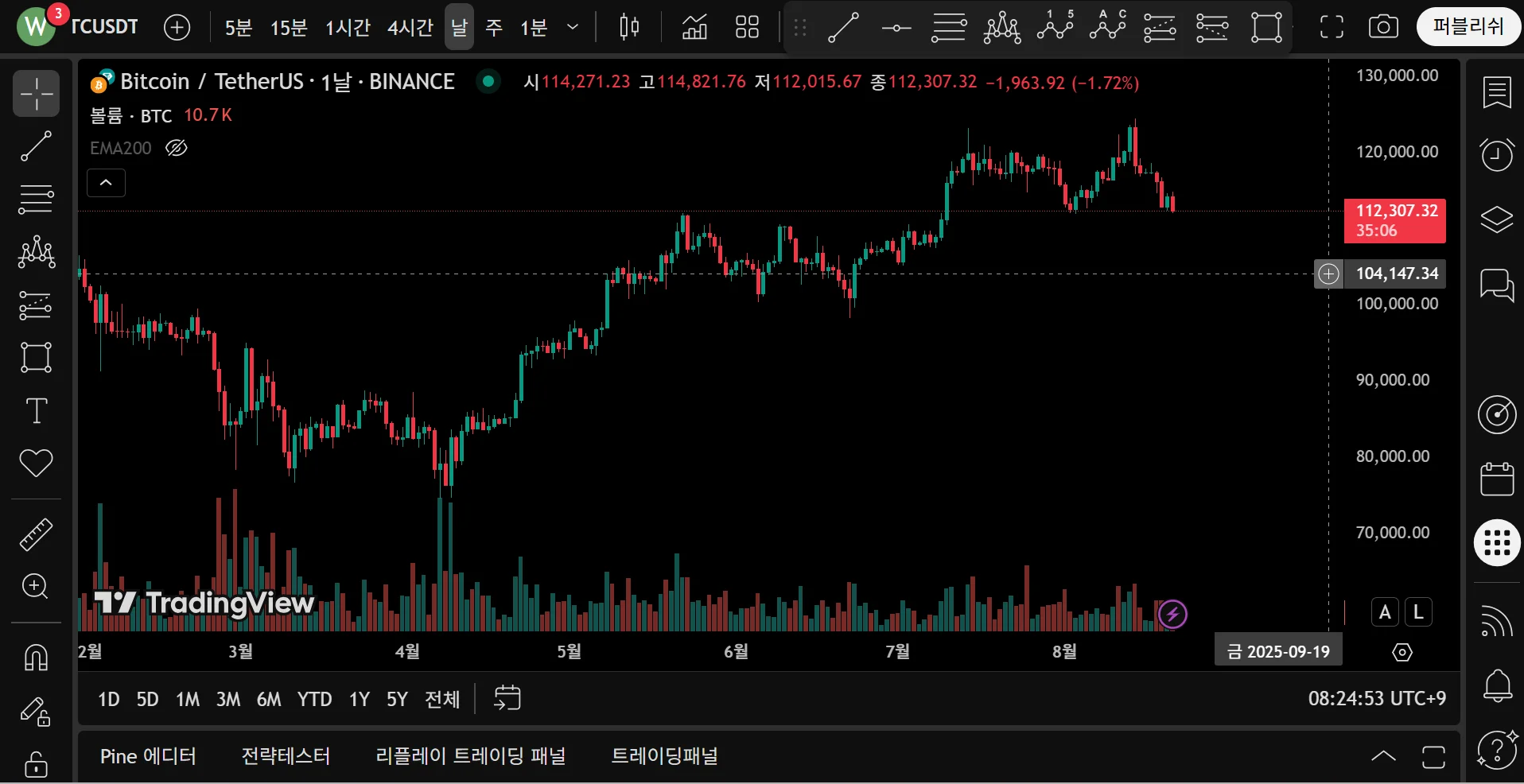Open the layout setup grid selector
1524x784 pixels.
pyautogui.click(x=747, y=27)
